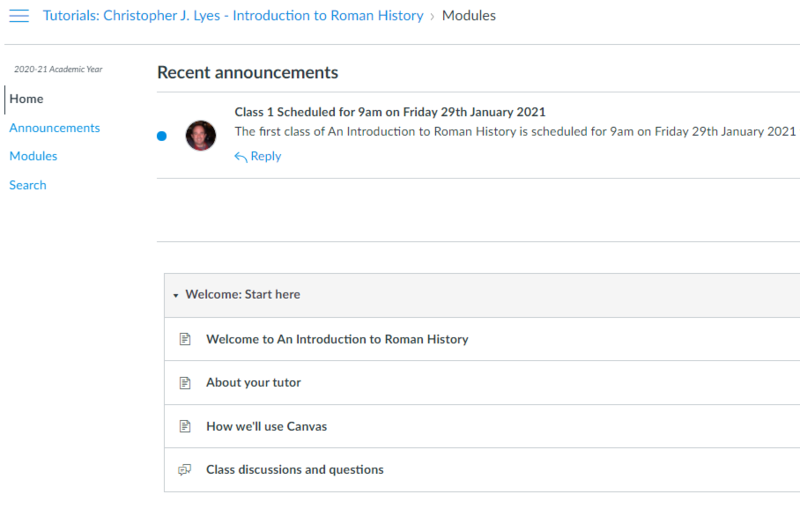
Task: Click the blue unread dot indicator
Action: click(x=162, y=136)
